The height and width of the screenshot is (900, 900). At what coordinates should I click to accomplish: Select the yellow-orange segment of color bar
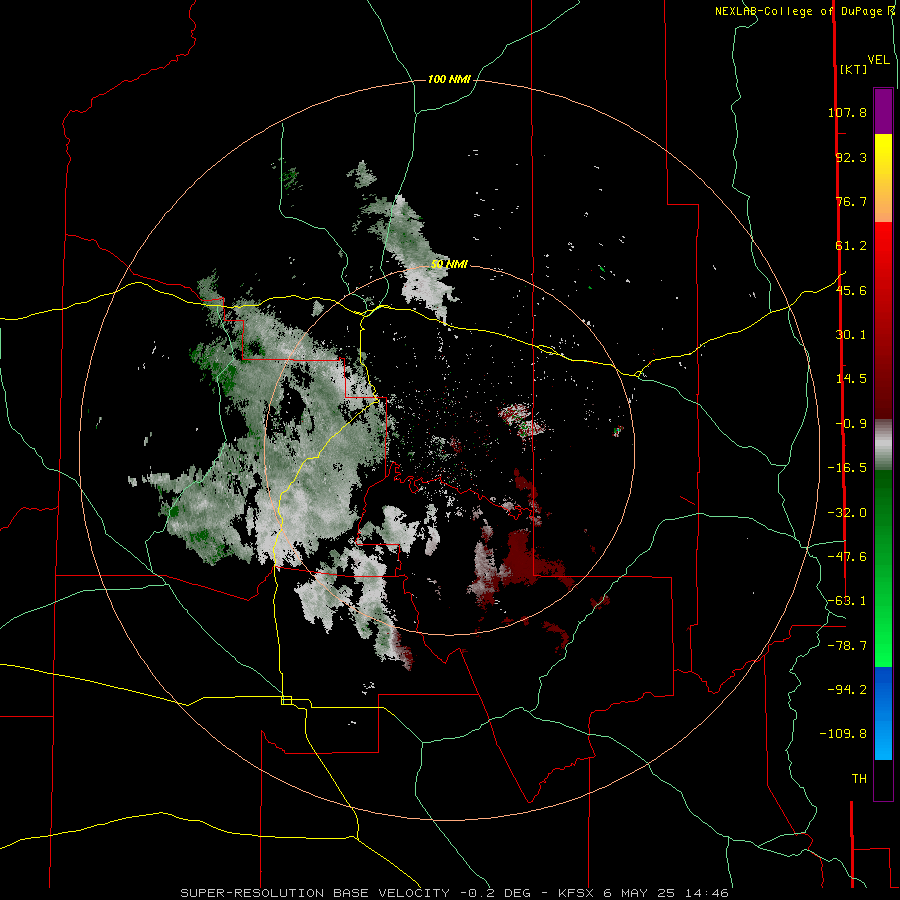[x=883, y=178]
